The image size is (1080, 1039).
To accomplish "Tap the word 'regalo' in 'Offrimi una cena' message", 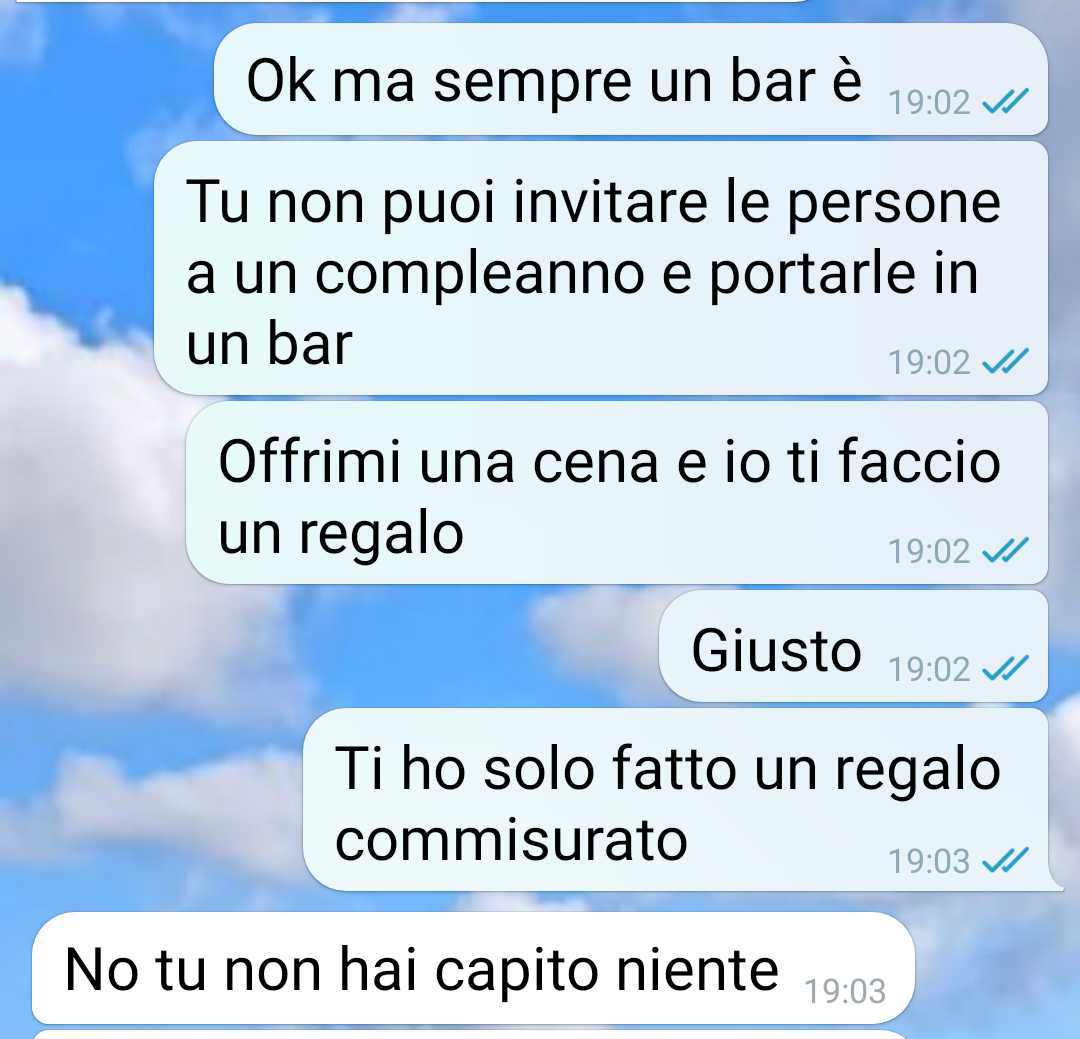I will pyautogui.click(x=381, y=534).
